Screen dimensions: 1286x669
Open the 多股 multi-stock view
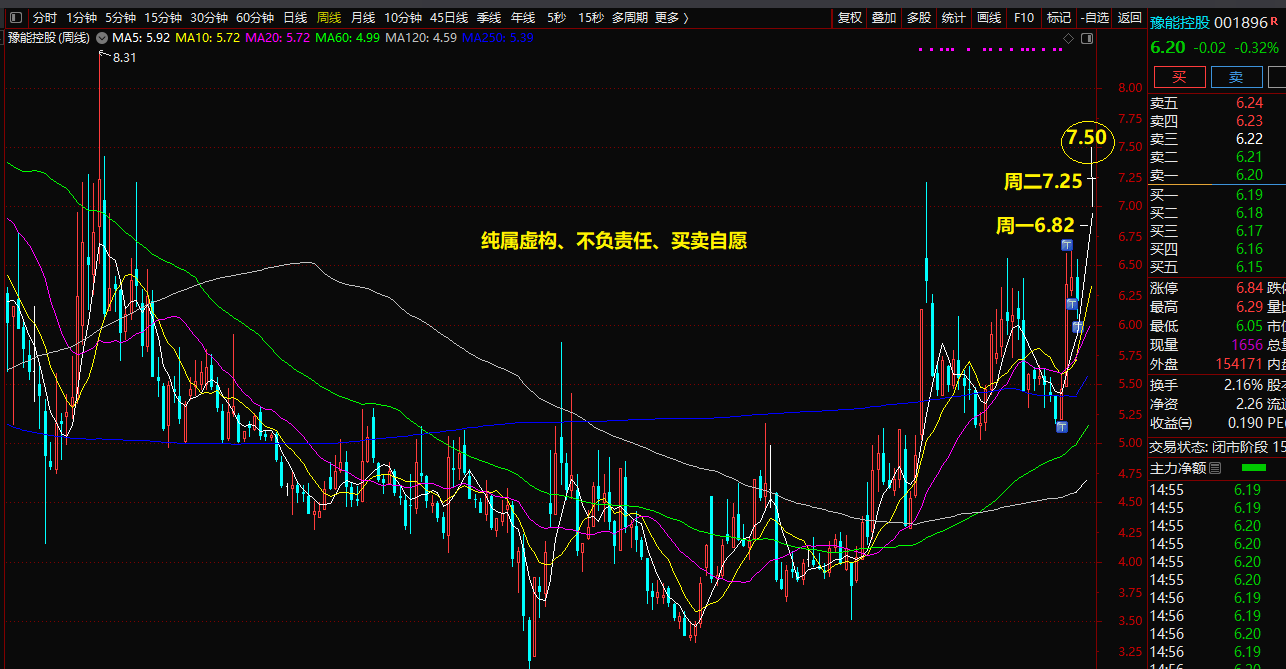(x=919, y=17)
